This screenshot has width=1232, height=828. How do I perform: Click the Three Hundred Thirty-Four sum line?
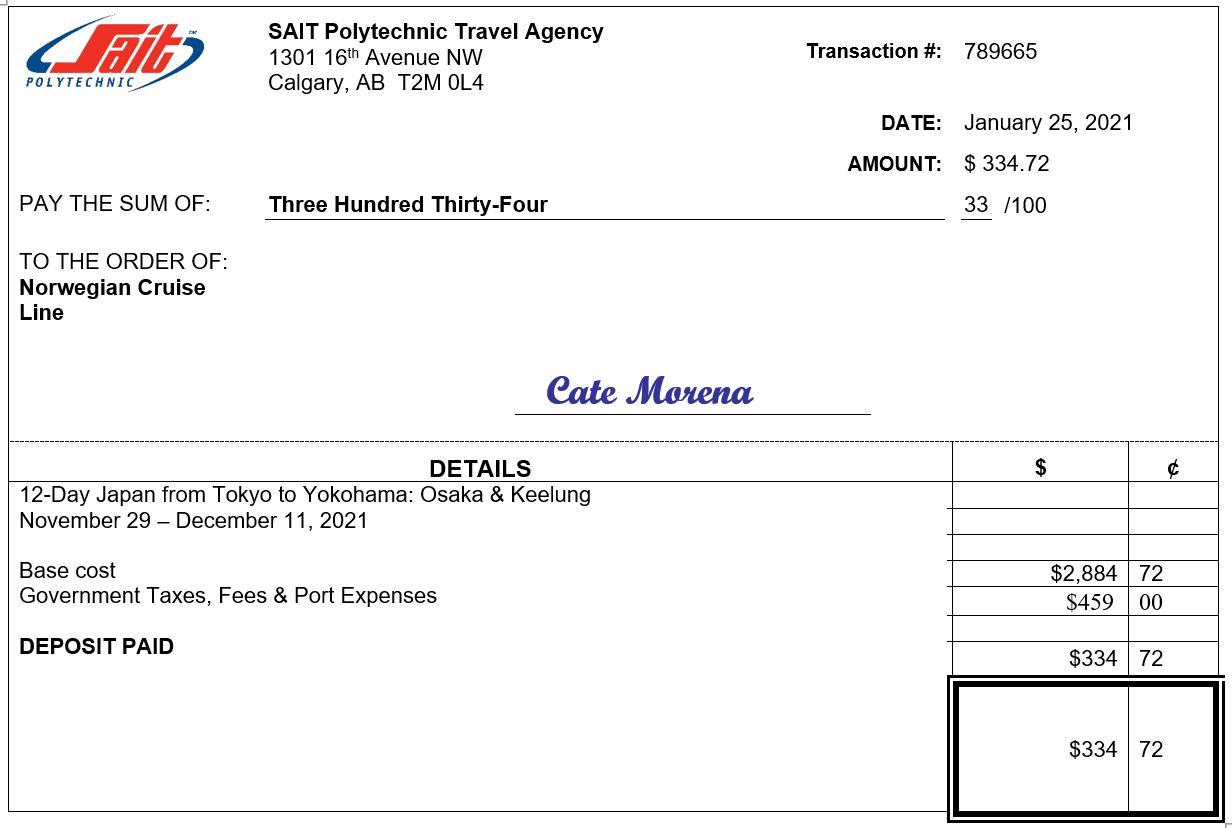408,205
